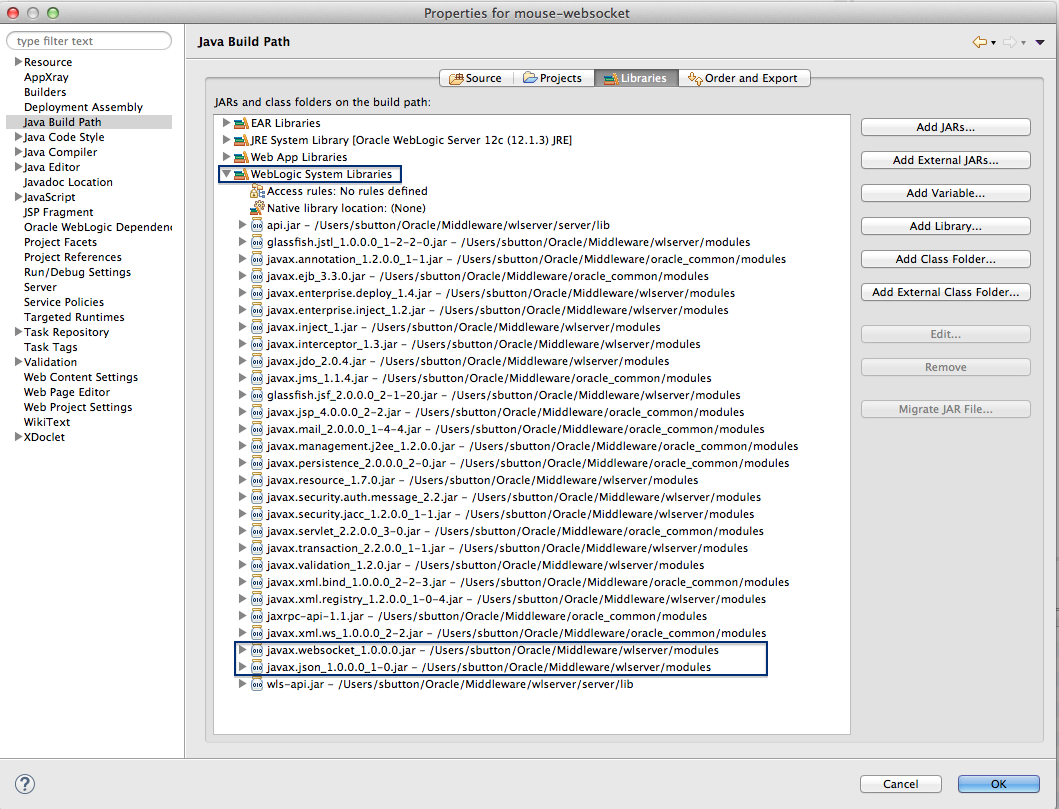This screenshot has width=1059, height=809.
Task: Click the forward navigation arrow icon
Action: [x=1010, y=43]
